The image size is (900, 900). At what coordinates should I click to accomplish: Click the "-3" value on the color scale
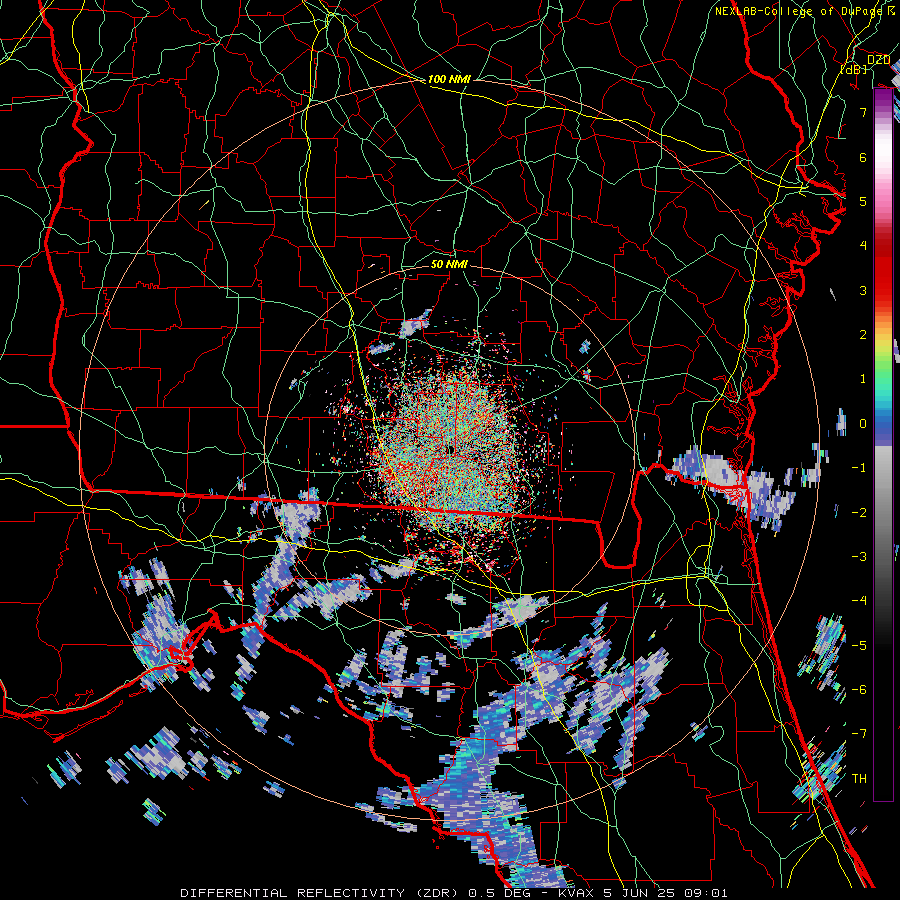859,557
